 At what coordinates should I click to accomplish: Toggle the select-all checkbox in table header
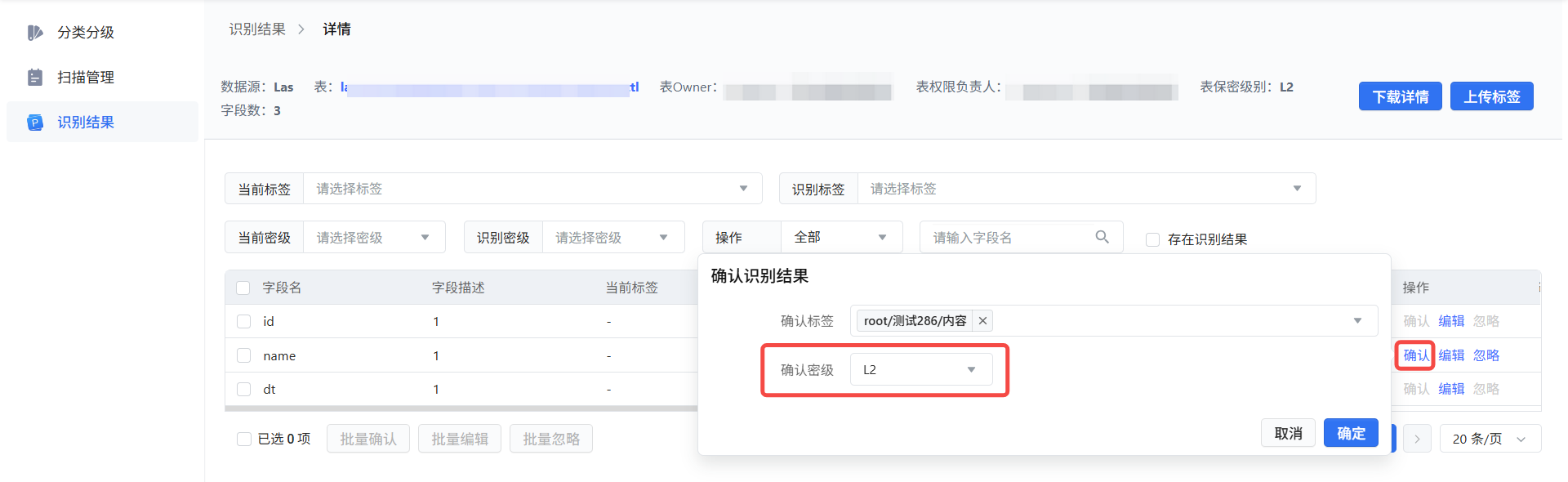tap(243, 288)
